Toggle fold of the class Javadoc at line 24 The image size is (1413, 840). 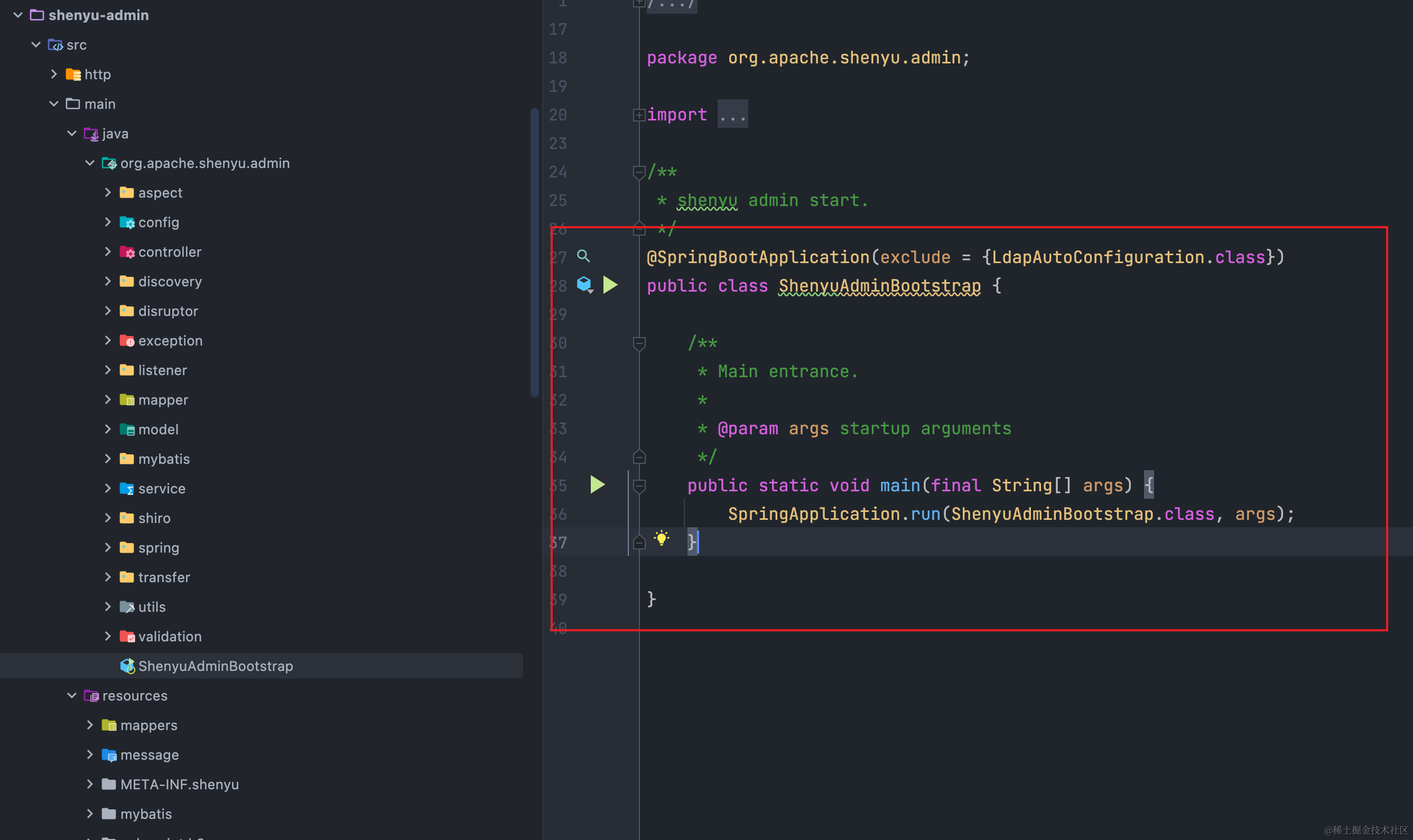(639, 172)
